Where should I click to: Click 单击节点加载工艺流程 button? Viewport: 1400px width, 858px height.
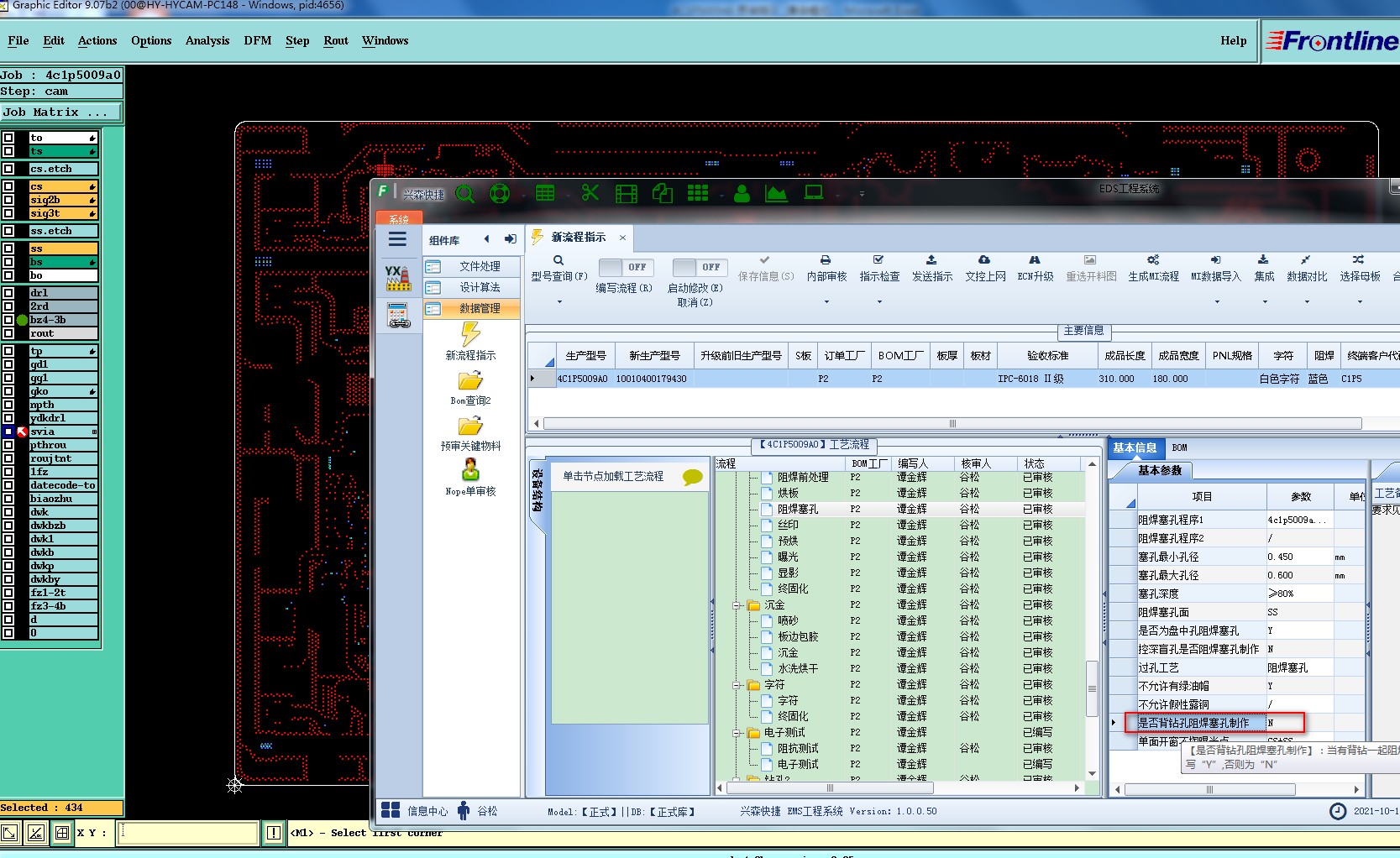(x=631, y=476)
